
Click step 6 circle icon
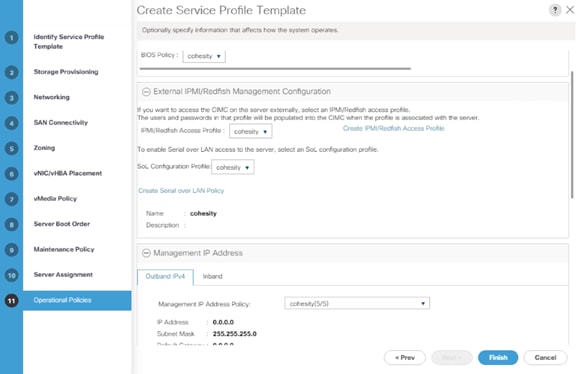coord(11,174)
